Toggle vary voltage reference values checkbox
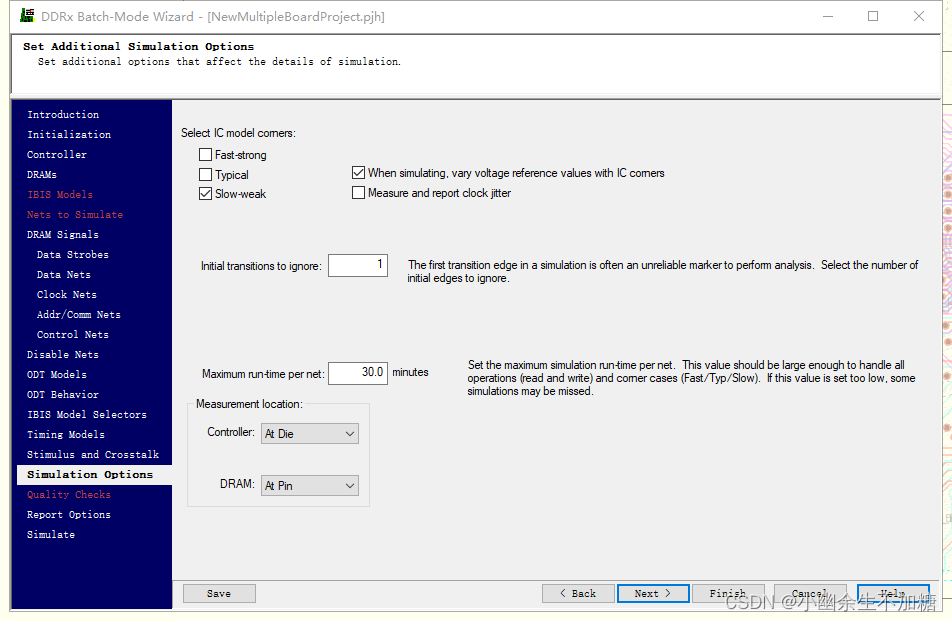 click(358, 173)
